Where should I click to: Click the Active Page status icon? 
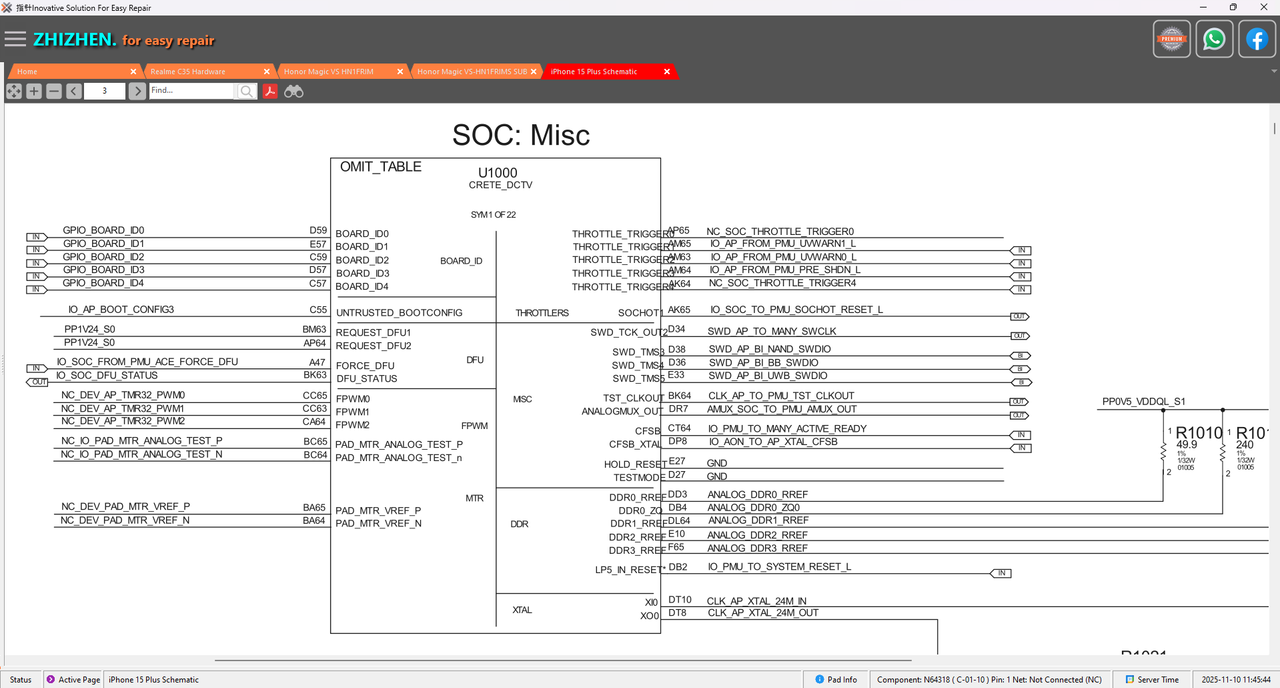point(51,679)
